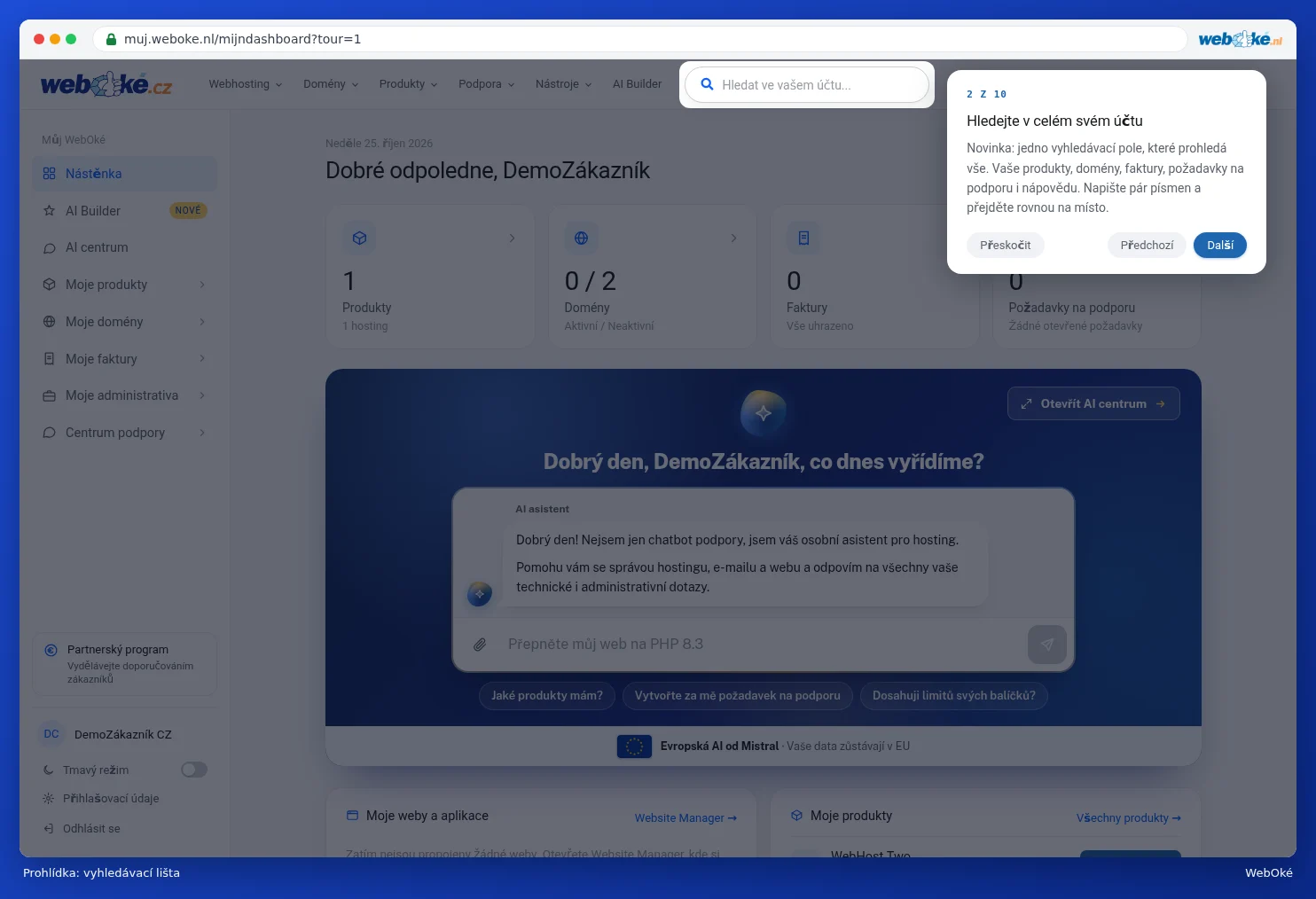Send the AI chat message with arrow icon
The width and height of the screenshot is (1316, 899).
1047,645
